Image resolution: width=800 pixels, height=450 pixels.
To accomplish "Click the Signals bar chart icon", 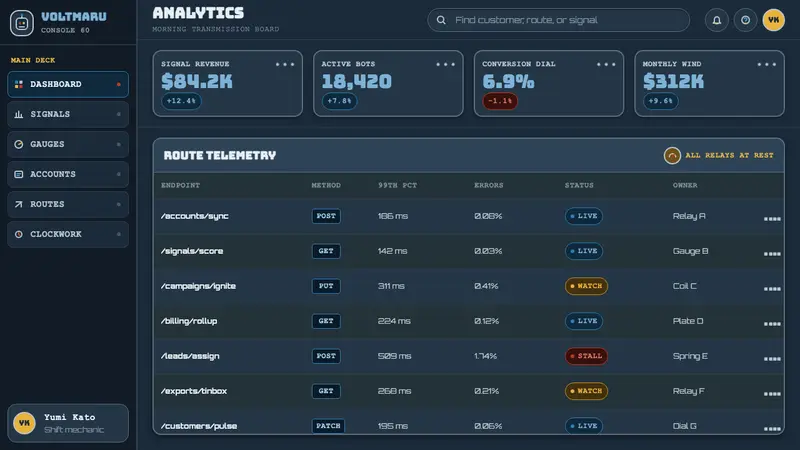I will (19, 114).
